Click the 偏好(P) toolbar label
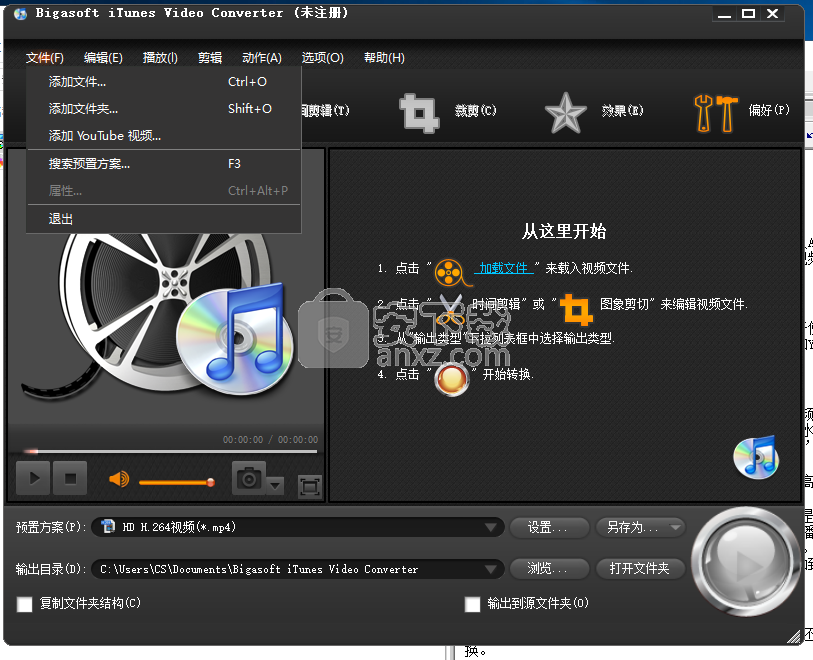The image size is (813, 660). click(x=769, y=110)
